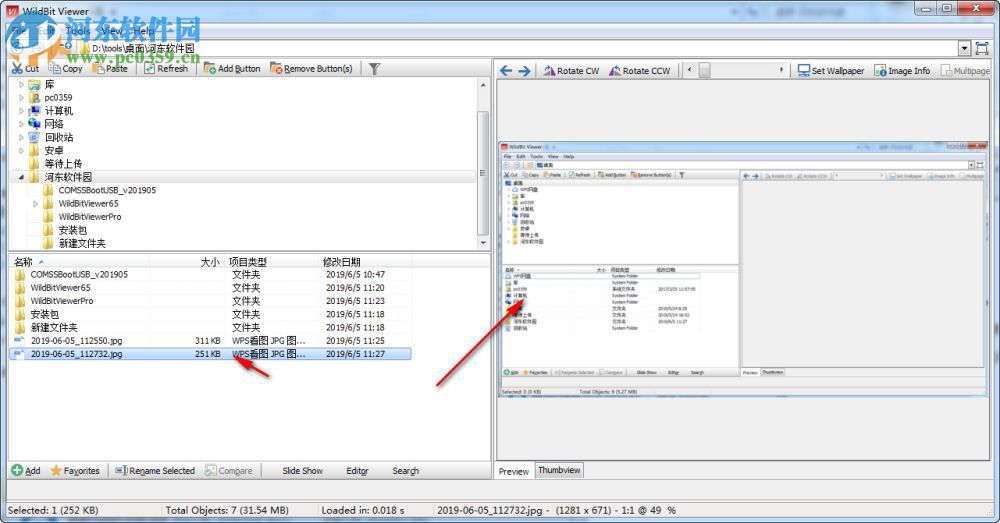
Task: Go to next image with forward arrow
Action: coord(524,71)
